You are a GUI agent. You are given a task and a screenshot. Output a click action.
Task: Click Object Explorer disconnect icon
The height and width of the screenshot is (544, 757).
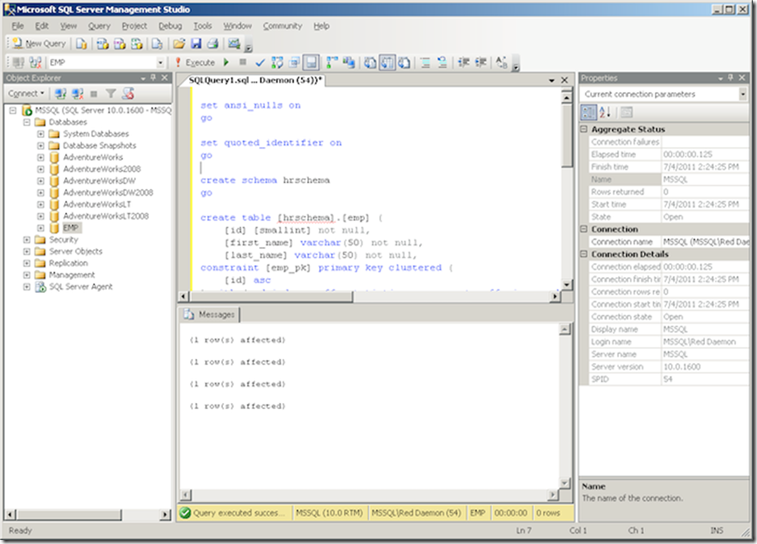(77, 93)
